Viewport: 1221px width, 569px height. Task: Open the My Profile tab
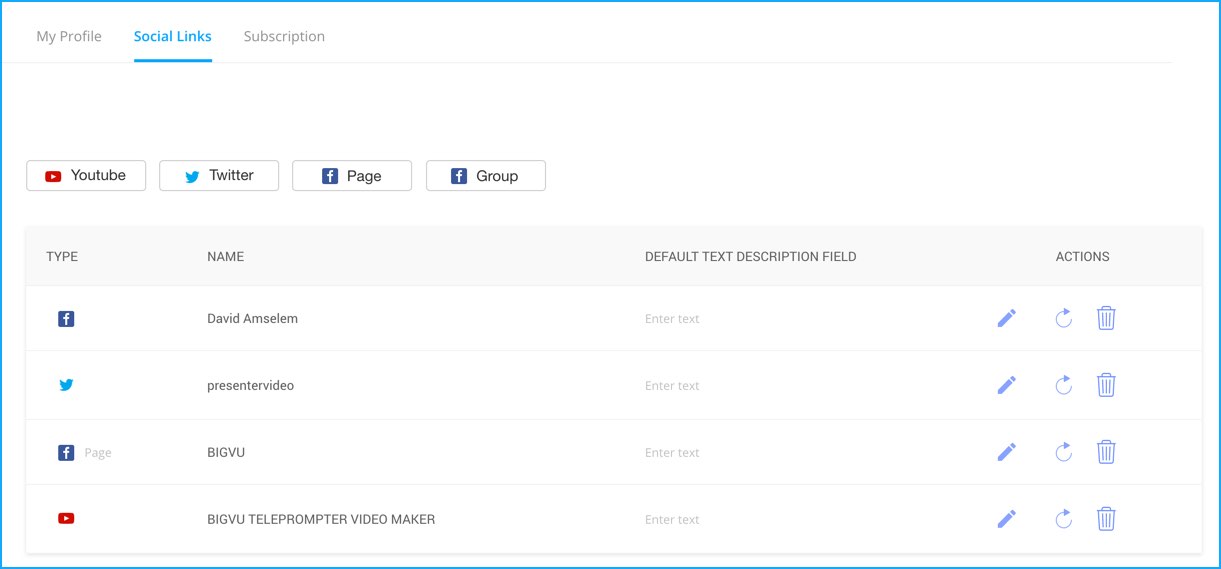click(x=69, y=36)
